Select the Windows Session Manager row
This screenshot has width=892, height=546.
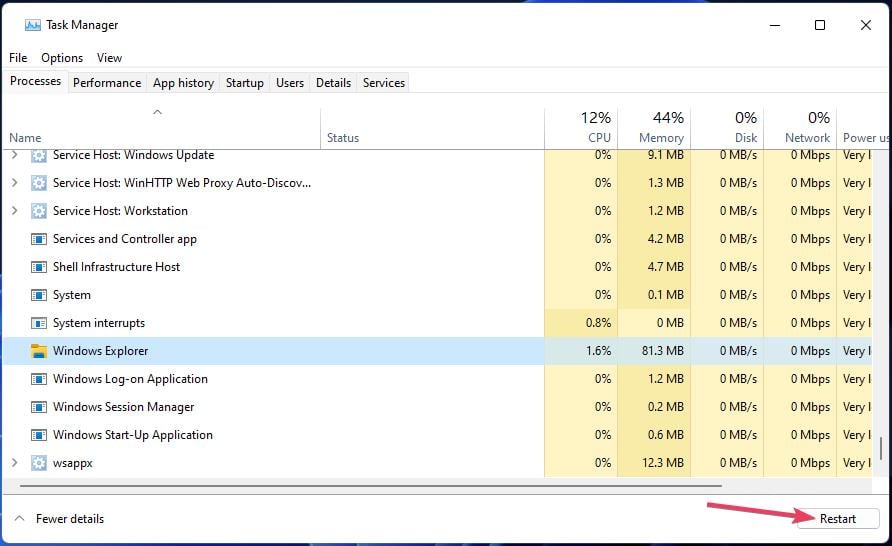tap(437, 407)
